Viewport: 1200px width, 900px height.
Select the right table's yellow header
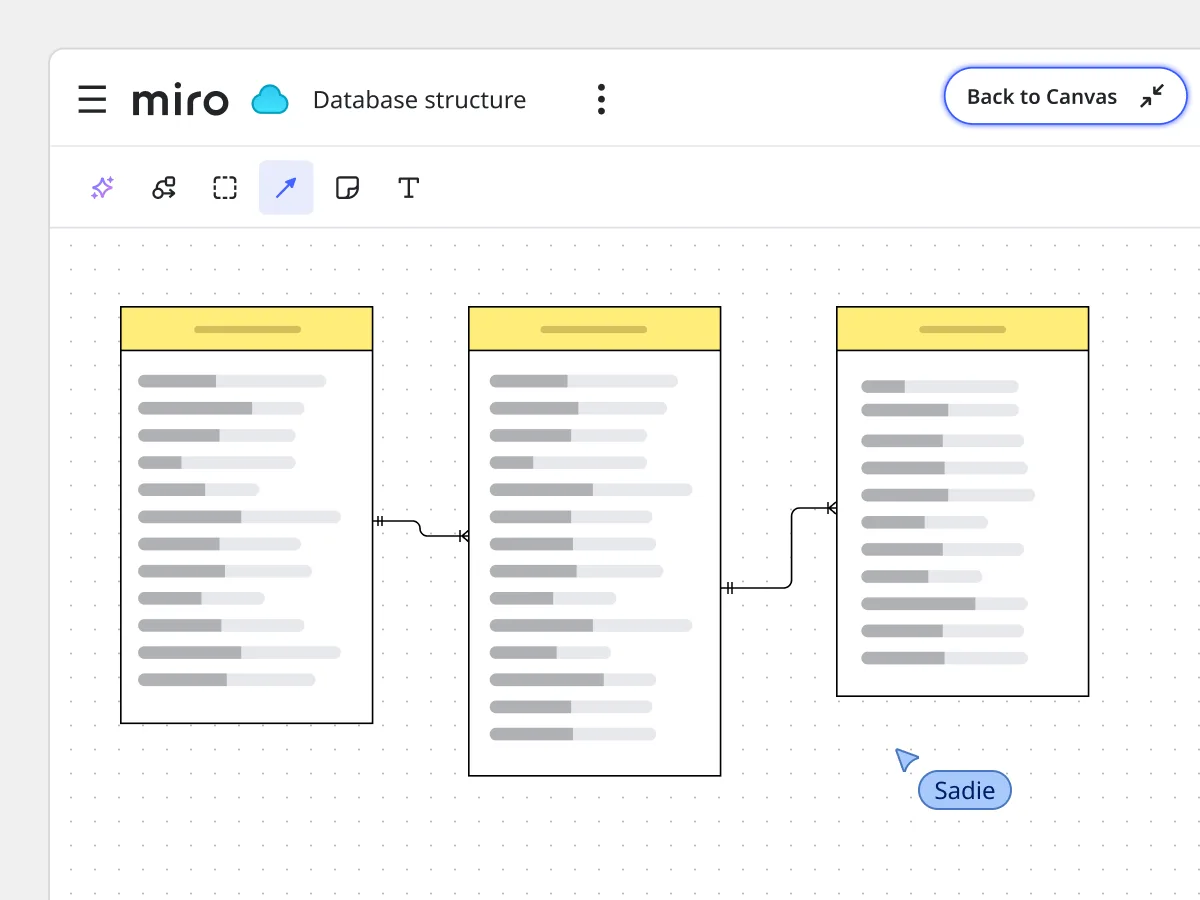(x=962, y=329)
